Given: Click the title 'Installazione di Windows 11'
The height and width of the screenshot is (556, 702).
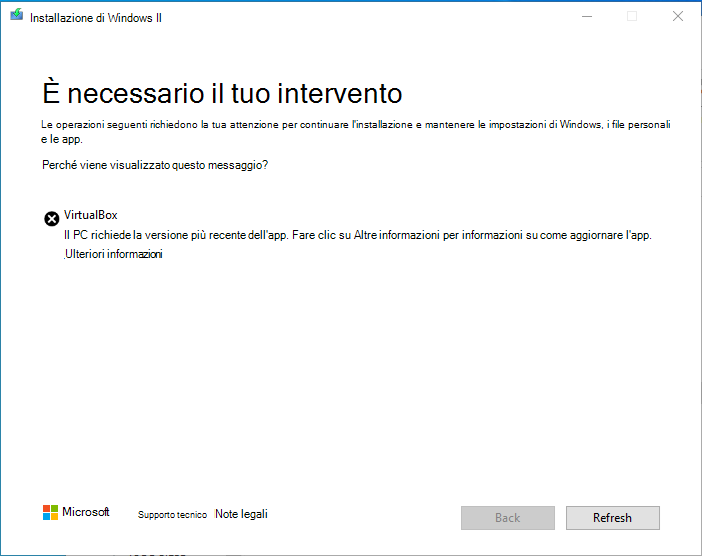Looking at the screenshot, I should coord(96,18).
